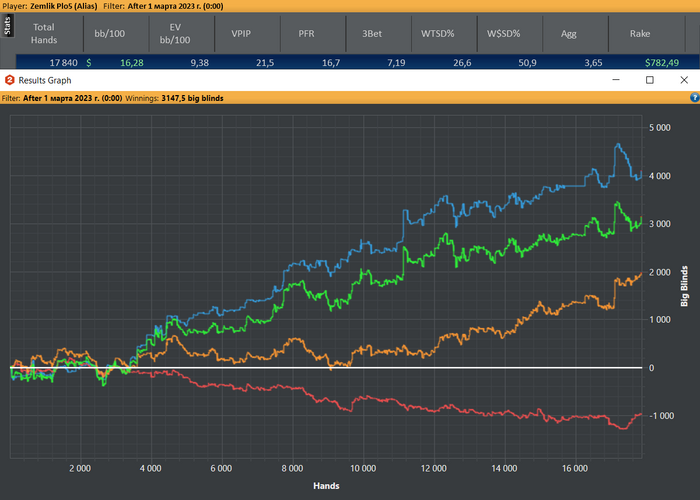Click the Agg column header

(569, 33)
